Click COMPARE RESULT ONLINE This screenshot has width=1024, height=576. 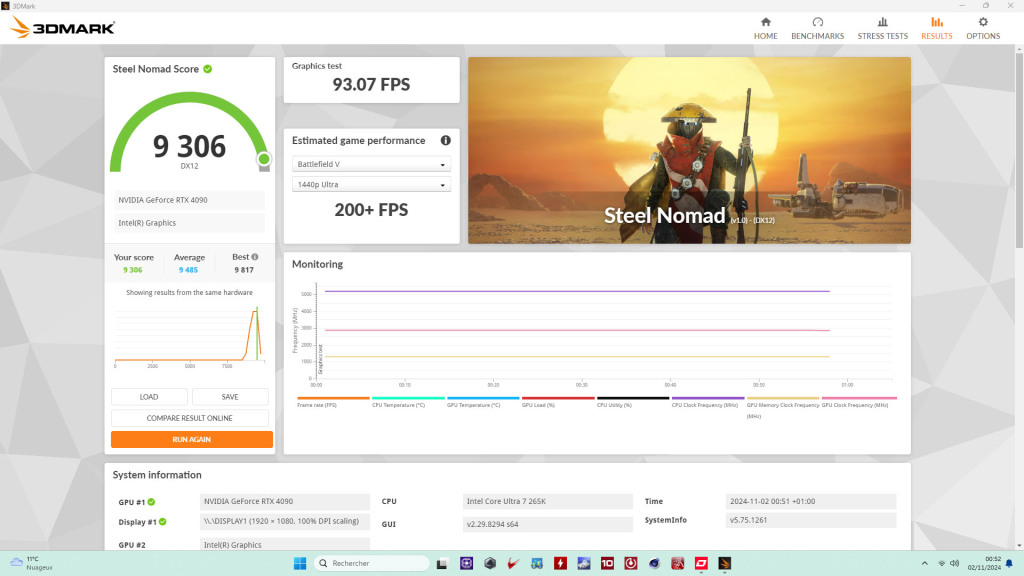[x=189, y=418]
